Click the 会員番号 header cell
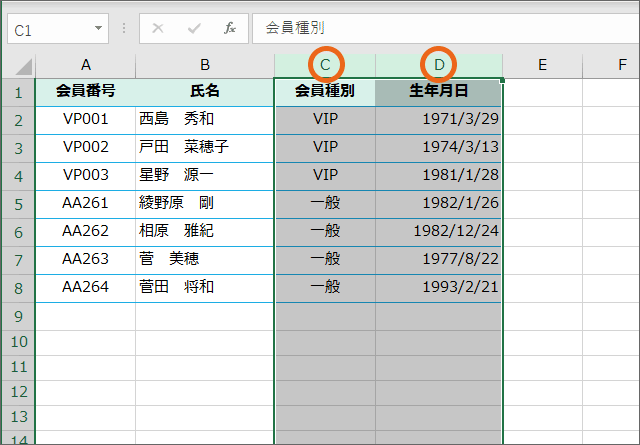Viewport: 640px width, 445px height. pyautogui.click(x=85, y=93)
